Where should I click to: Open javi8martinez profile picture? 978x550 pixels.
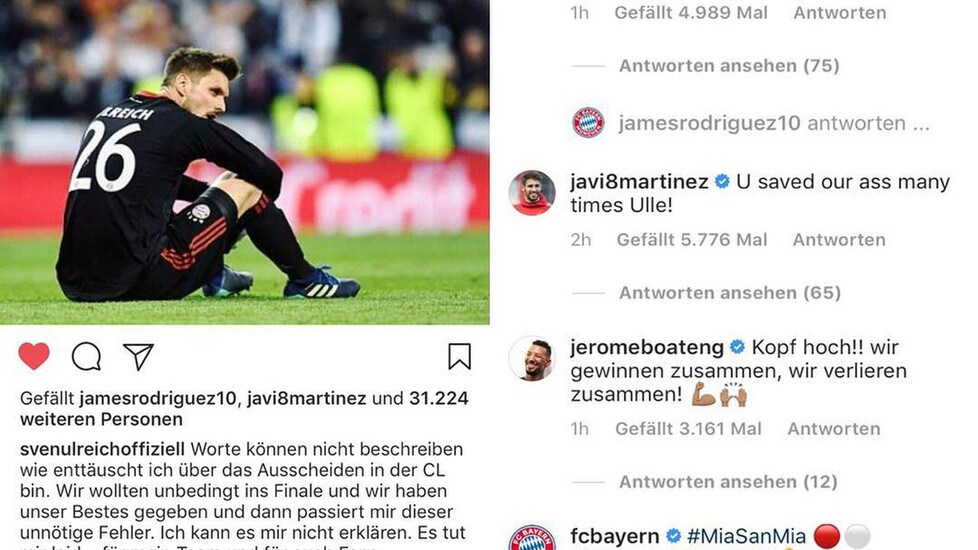click(x=532, y=193)
